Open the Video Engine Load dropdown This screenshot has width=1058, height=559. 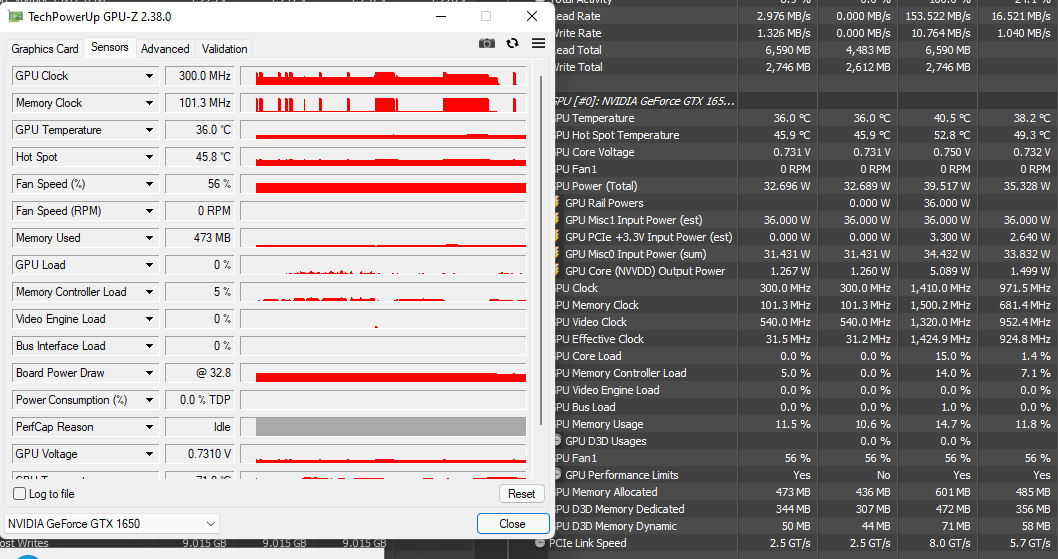coord(149,319)
